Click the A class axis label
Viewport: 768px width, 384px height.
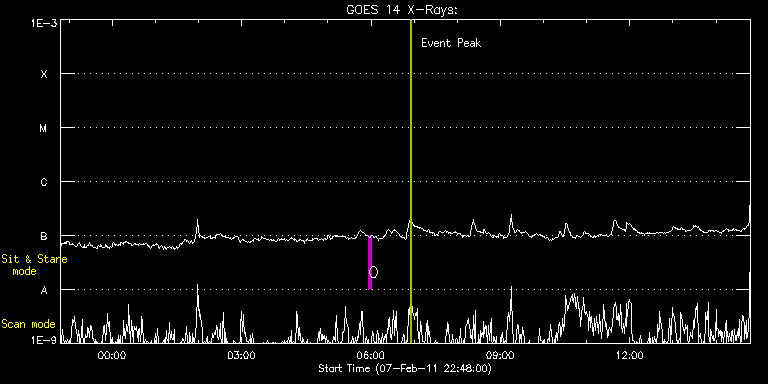(x=44, y=290)
